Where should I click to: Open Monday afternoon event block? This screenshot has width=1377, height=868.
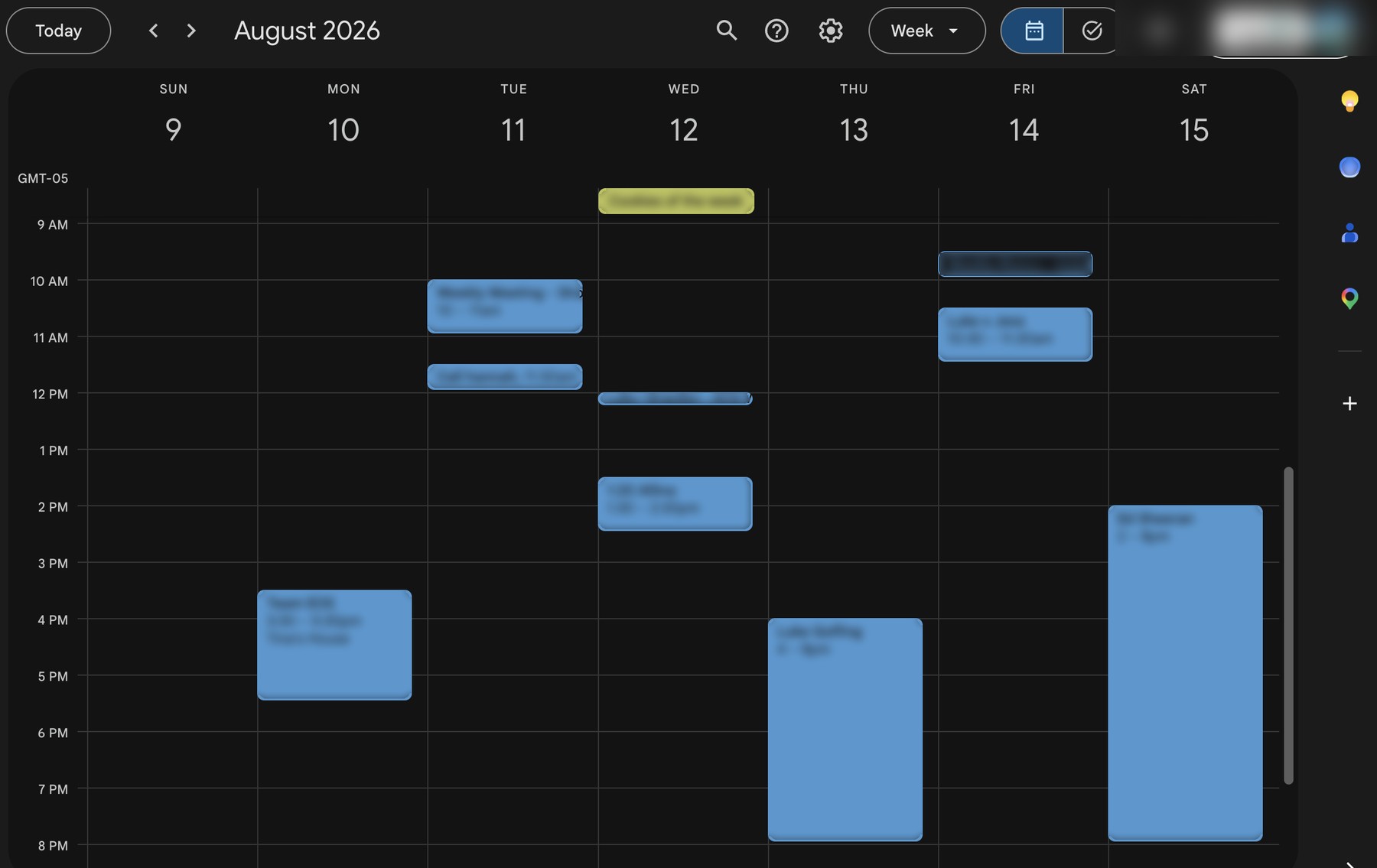[x=334, y=645]
